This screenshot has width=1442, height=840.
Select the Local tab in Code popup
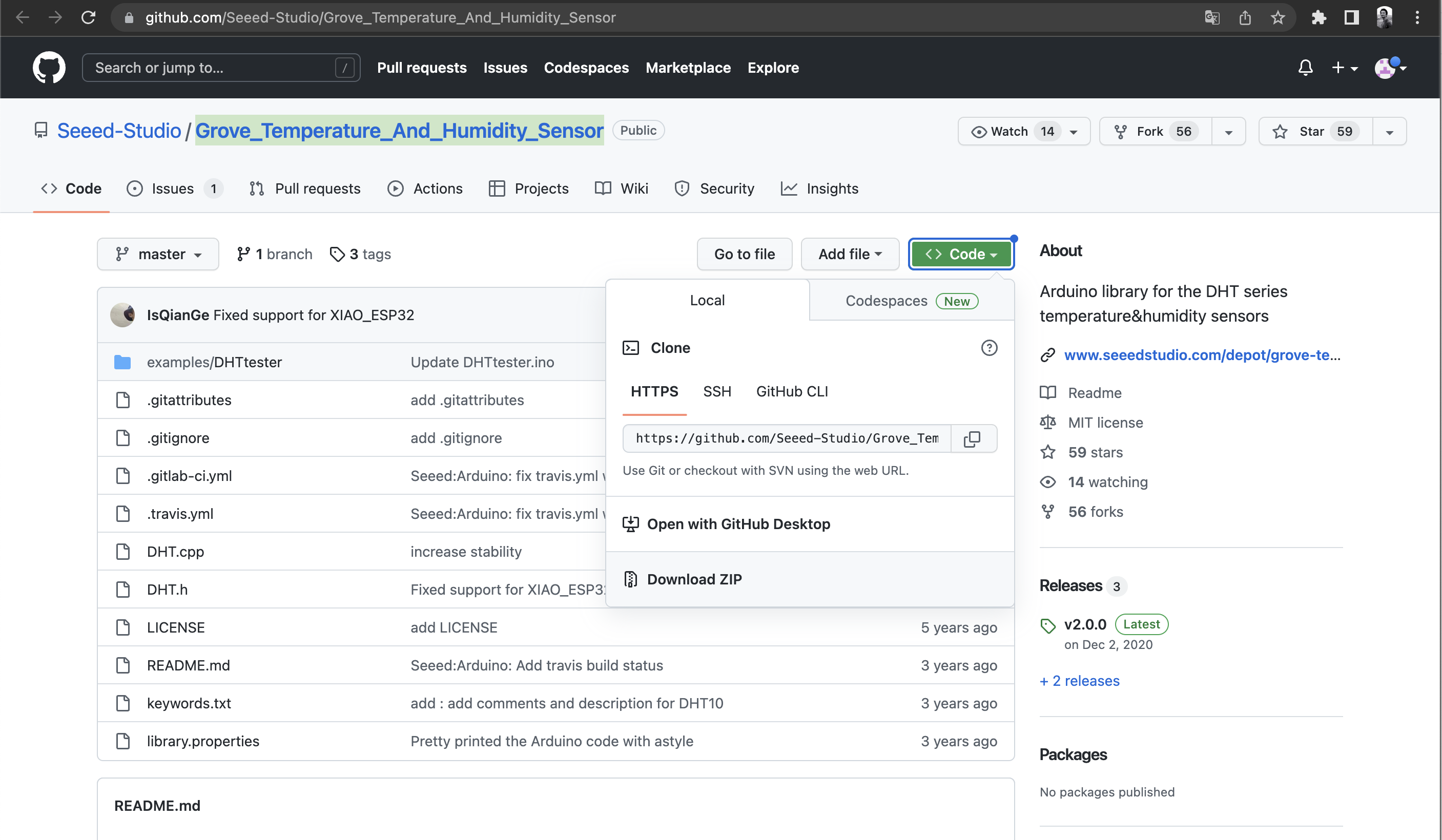click(x=707, y=300)
